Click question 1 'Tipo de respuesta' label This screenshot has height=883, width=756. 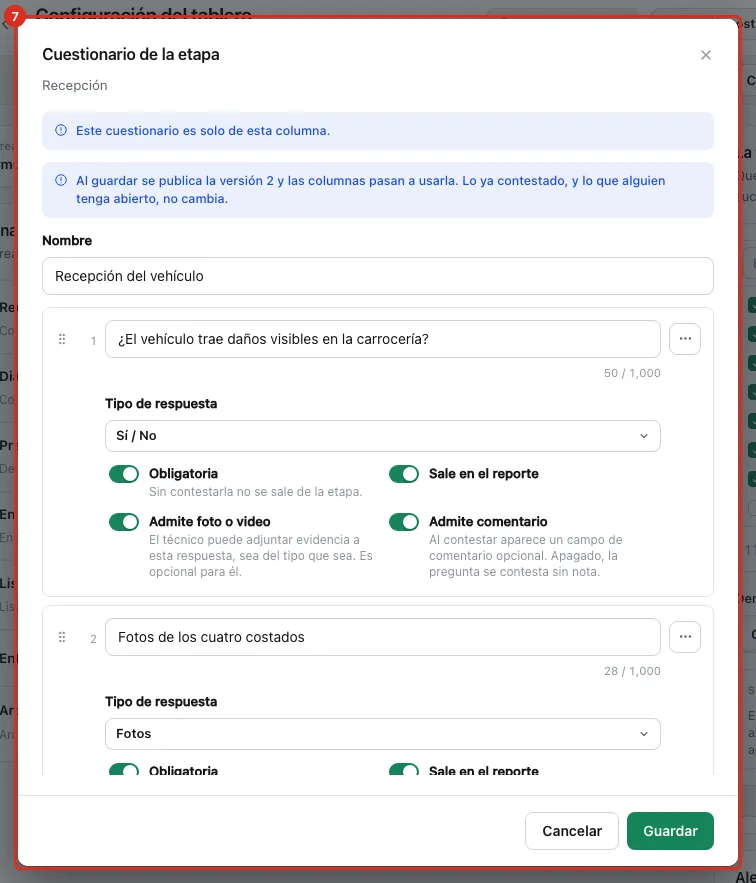pyautogui.click(x=161, y=404)
